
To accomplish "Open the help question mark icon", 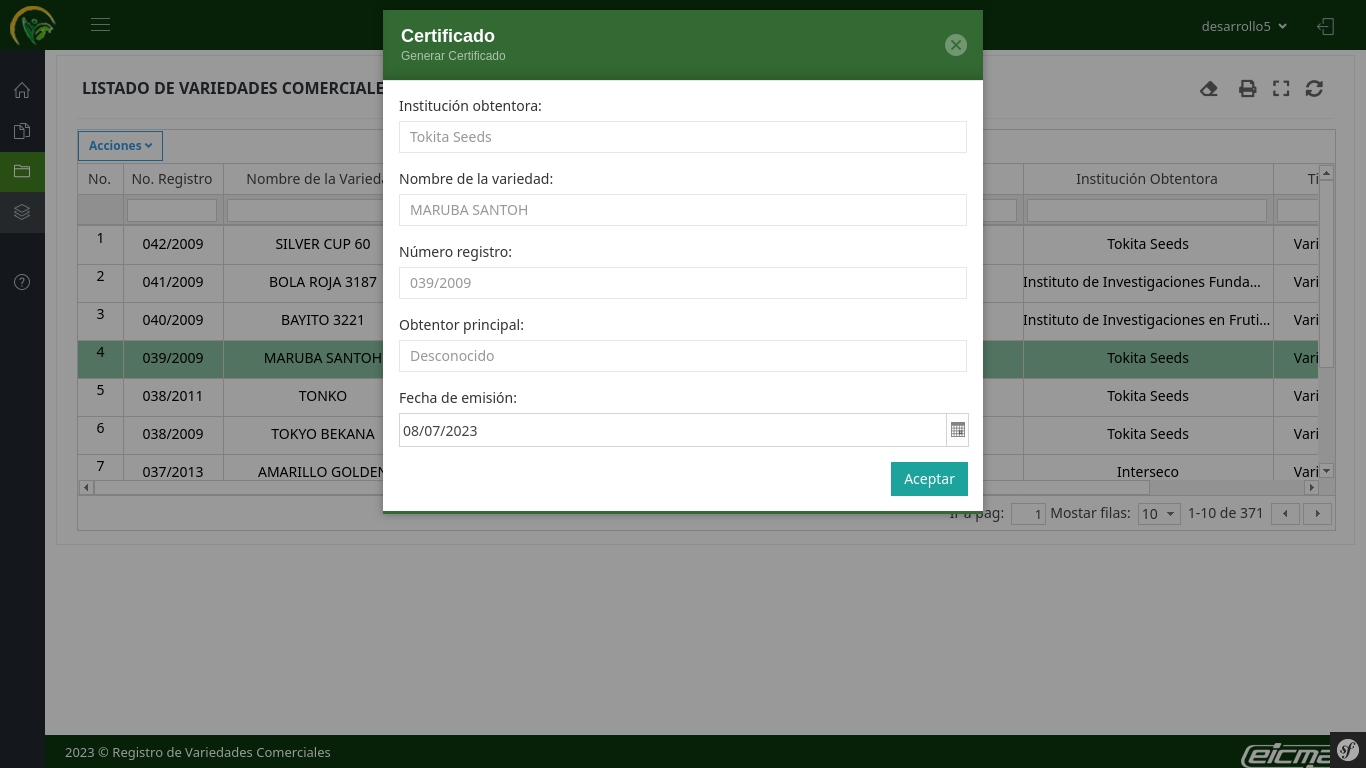I will 22,282.
